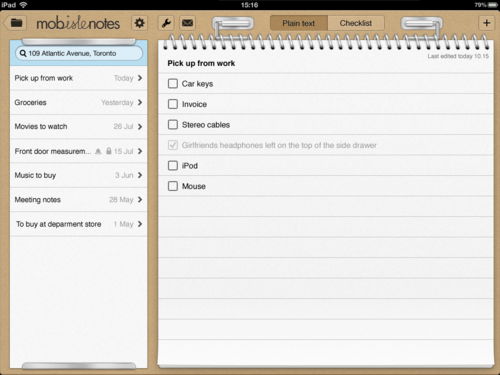
Task: Check the Car keys checkbox
Action: tap(173, 83)
